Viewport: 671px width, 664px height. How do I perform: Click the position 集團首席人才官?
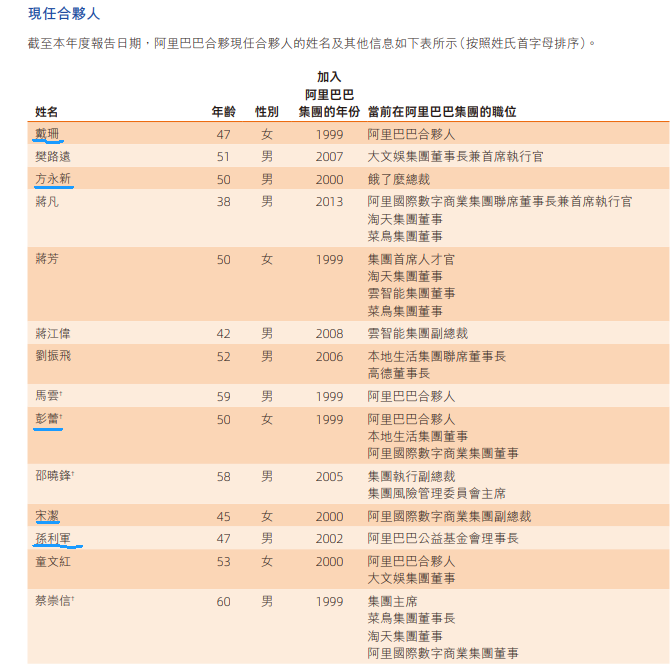pos(411,259)
